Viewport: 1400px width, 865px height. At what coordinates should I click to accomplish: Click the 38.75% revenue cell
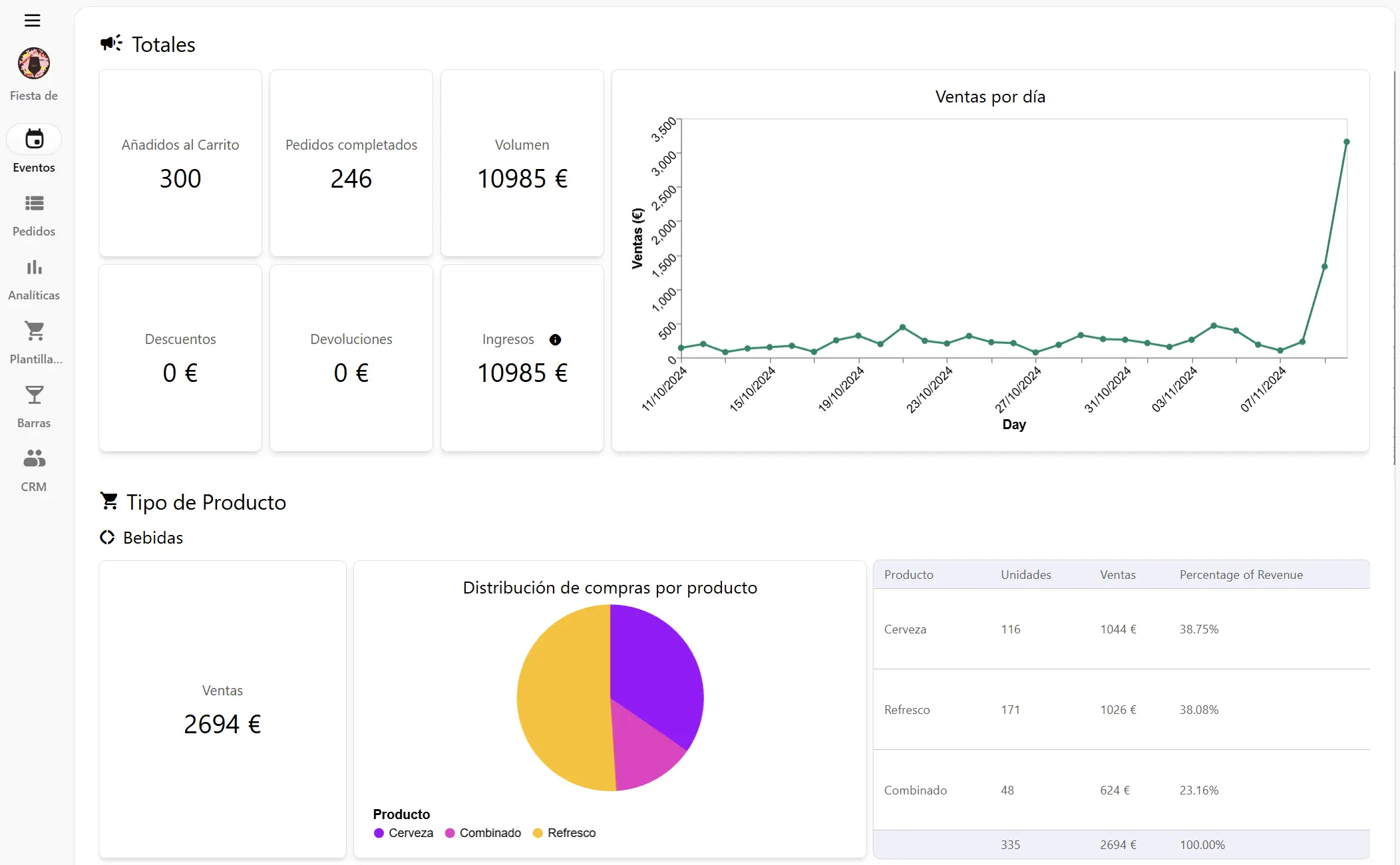(1199, 629)
